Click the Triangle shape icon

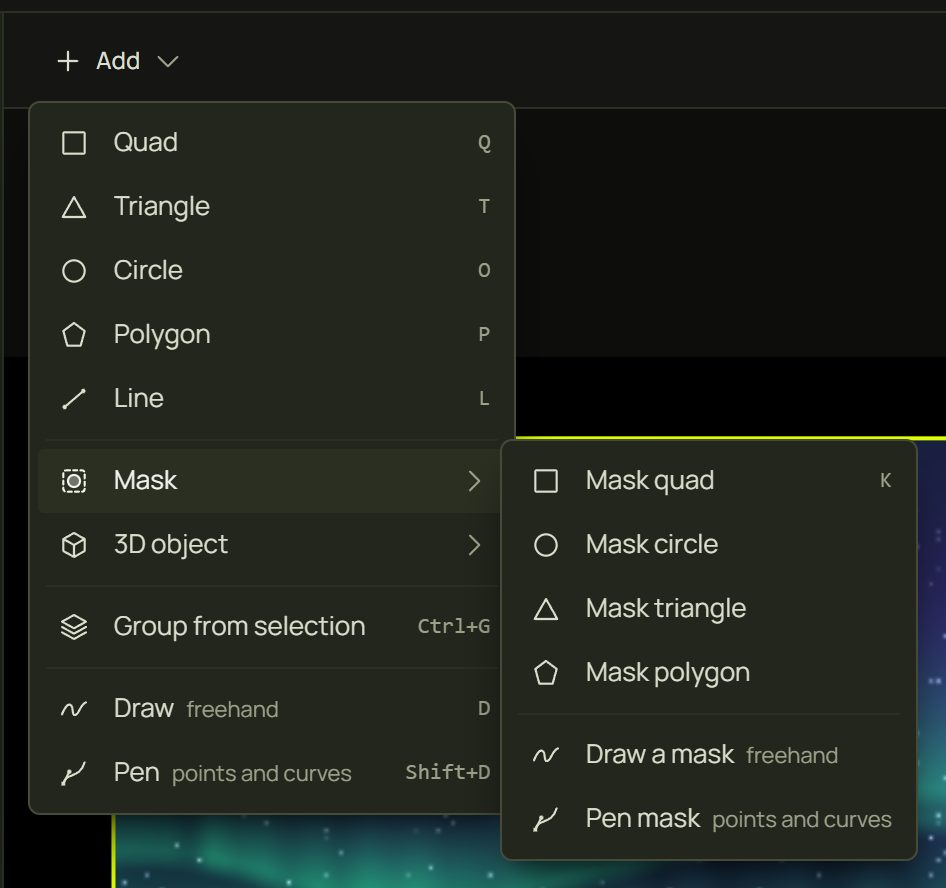click(x=74, y=207)
